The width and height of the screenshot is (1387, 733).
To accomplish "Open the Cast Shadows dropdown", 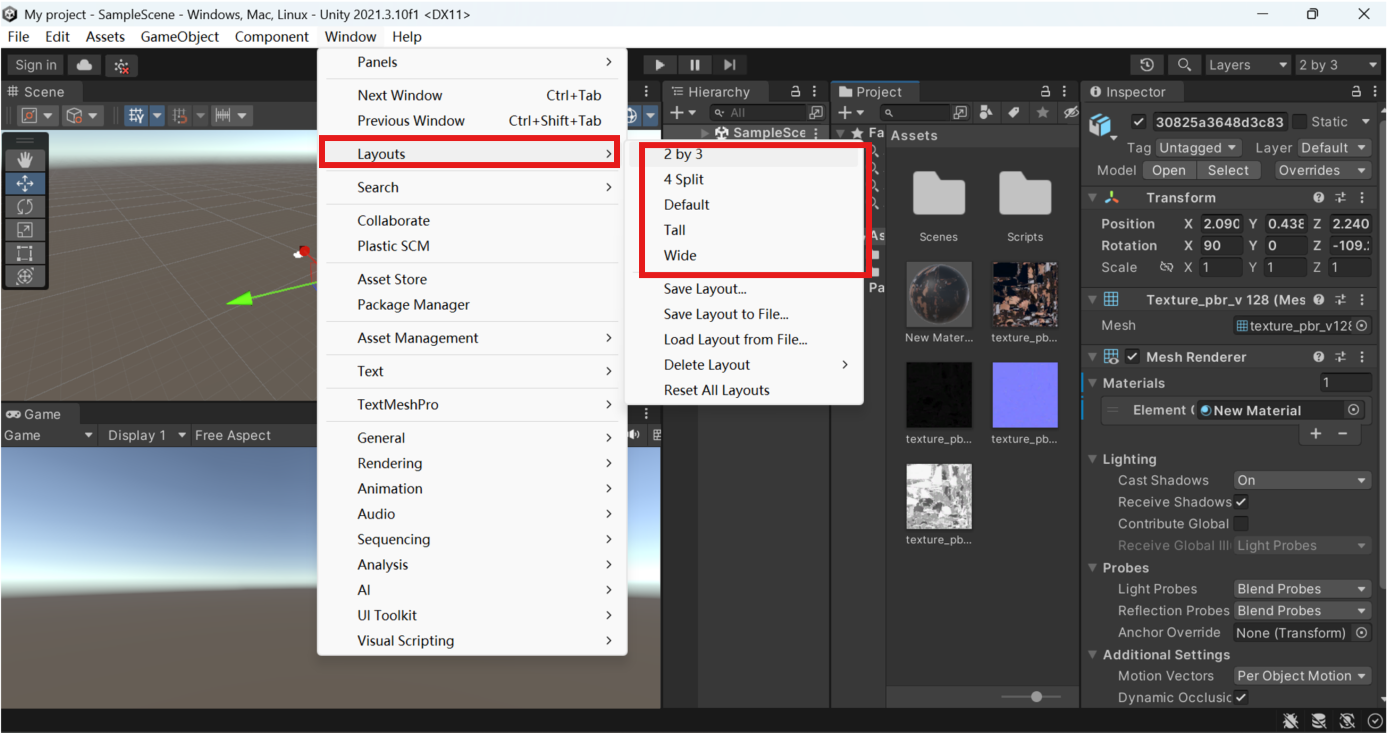I will tap(1302, 481).
